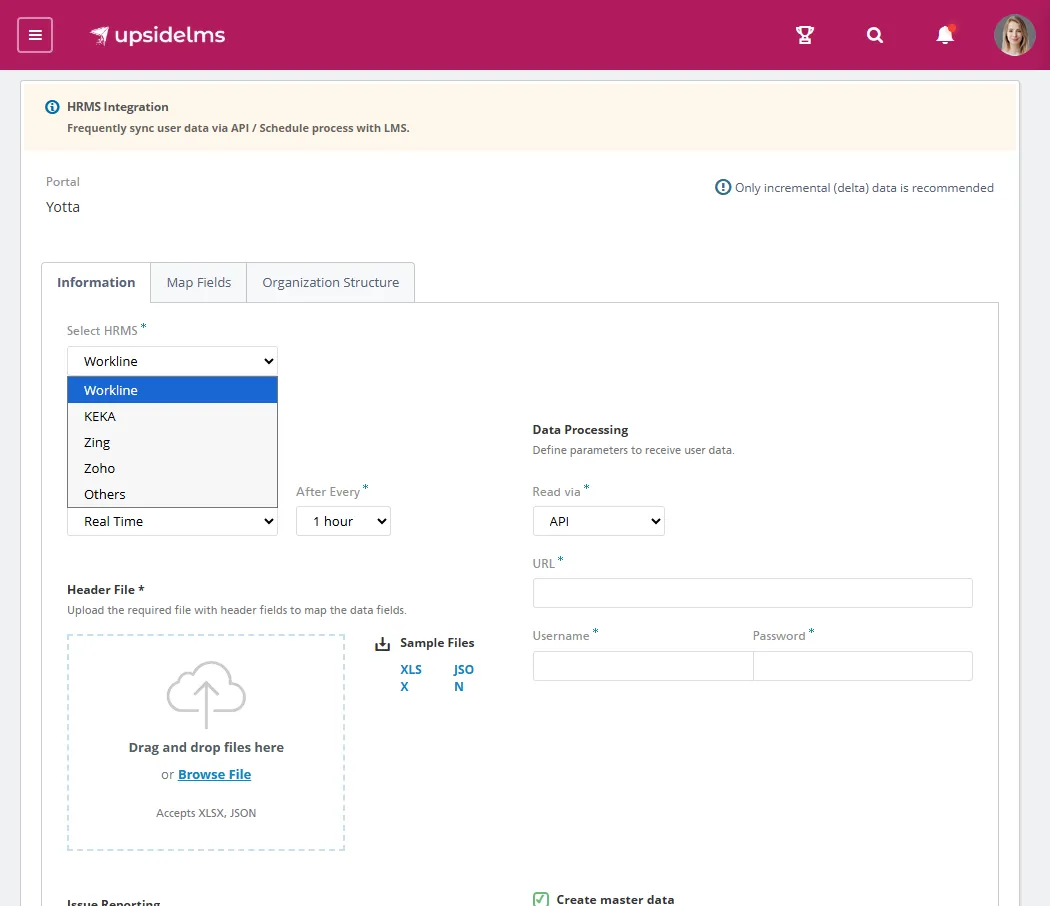Click the Only incremental data recommended text
The height and width of the screenshot is (906, 1050).
(x=864, y=188)
